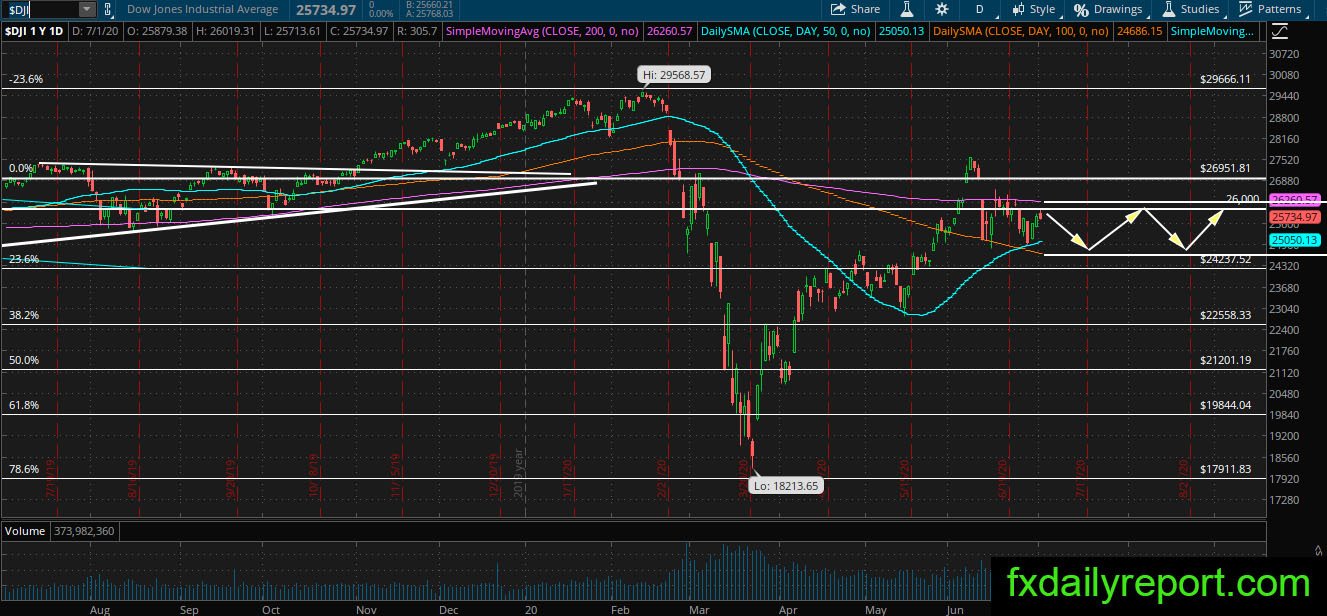The image size is (1327, 616).
Task: Click the truncated SimpleMoving... study label
Action: [1212, 32]
